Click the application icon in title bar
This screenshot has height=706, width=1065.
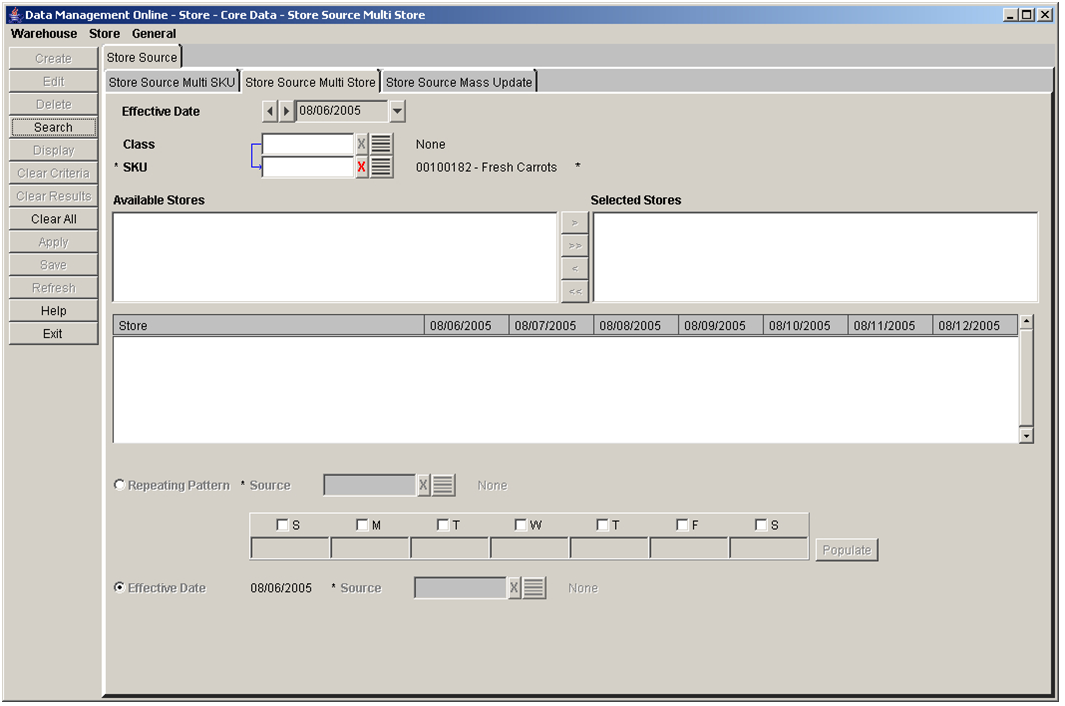(x=14, y=14)
